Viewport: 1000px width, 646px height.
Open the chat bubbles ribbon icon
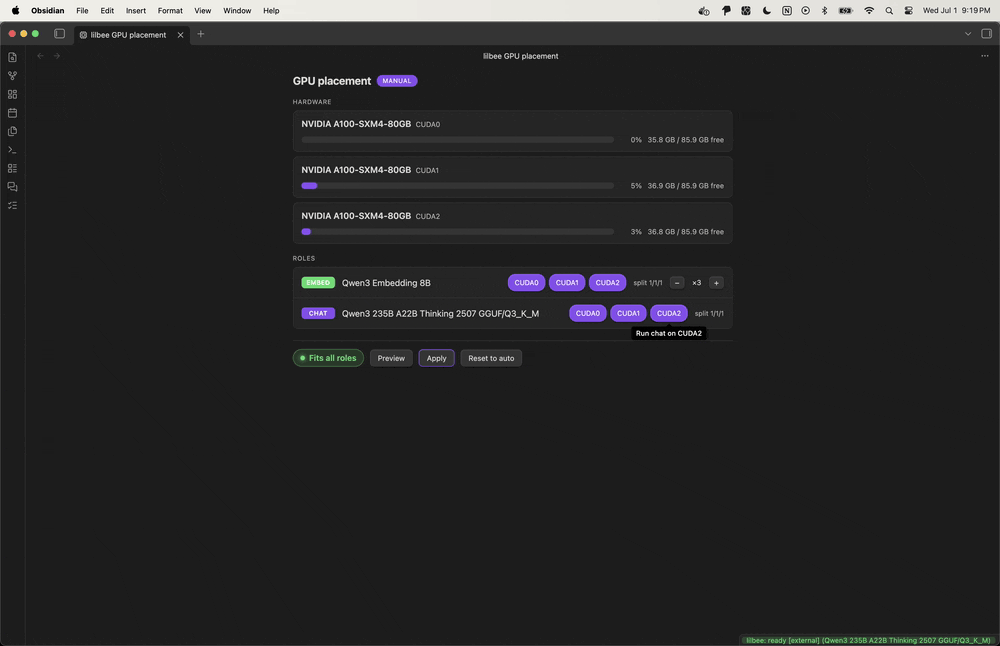click(x=12, y=187)
